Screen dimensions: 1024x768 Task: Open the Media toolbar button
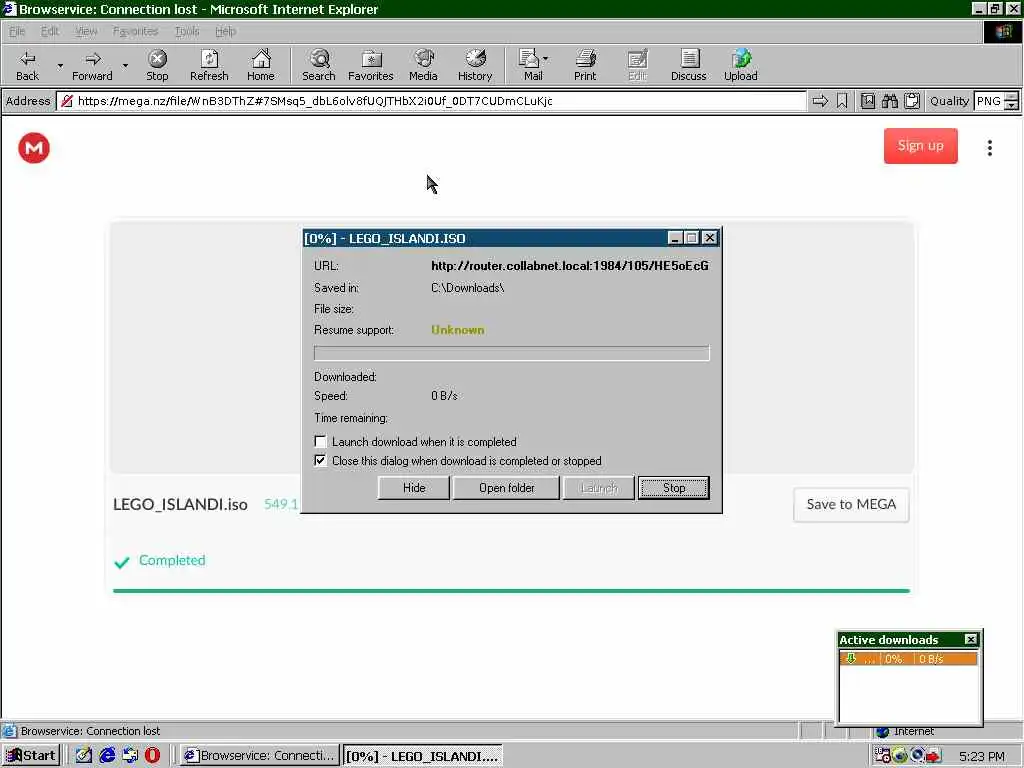click(423, 65)
